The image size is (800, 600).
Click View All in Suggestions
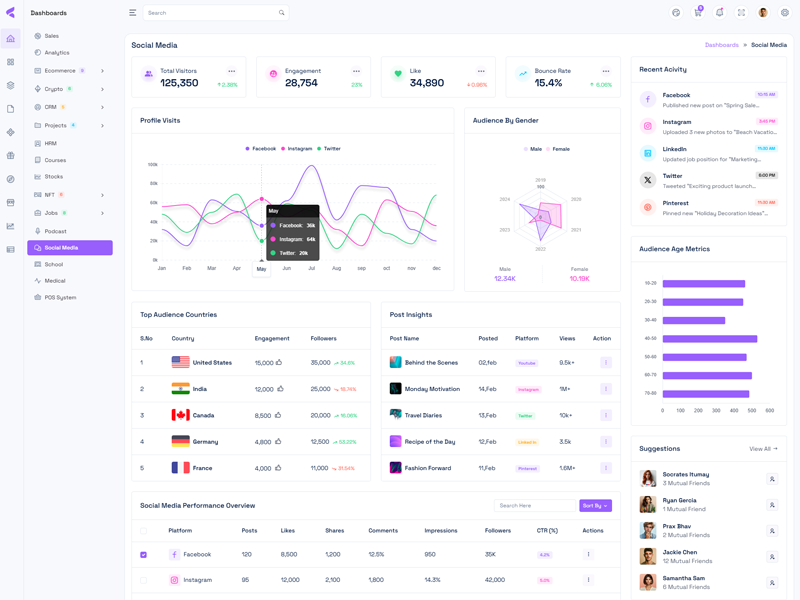(763, 449)
